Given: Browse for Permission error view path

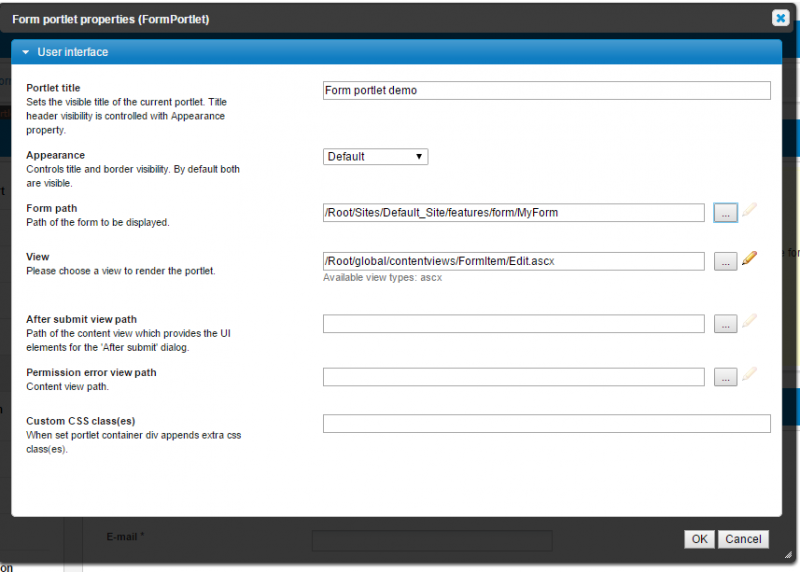Looking at the screenshot, I should pyautogui.click(x=725, y=377).
